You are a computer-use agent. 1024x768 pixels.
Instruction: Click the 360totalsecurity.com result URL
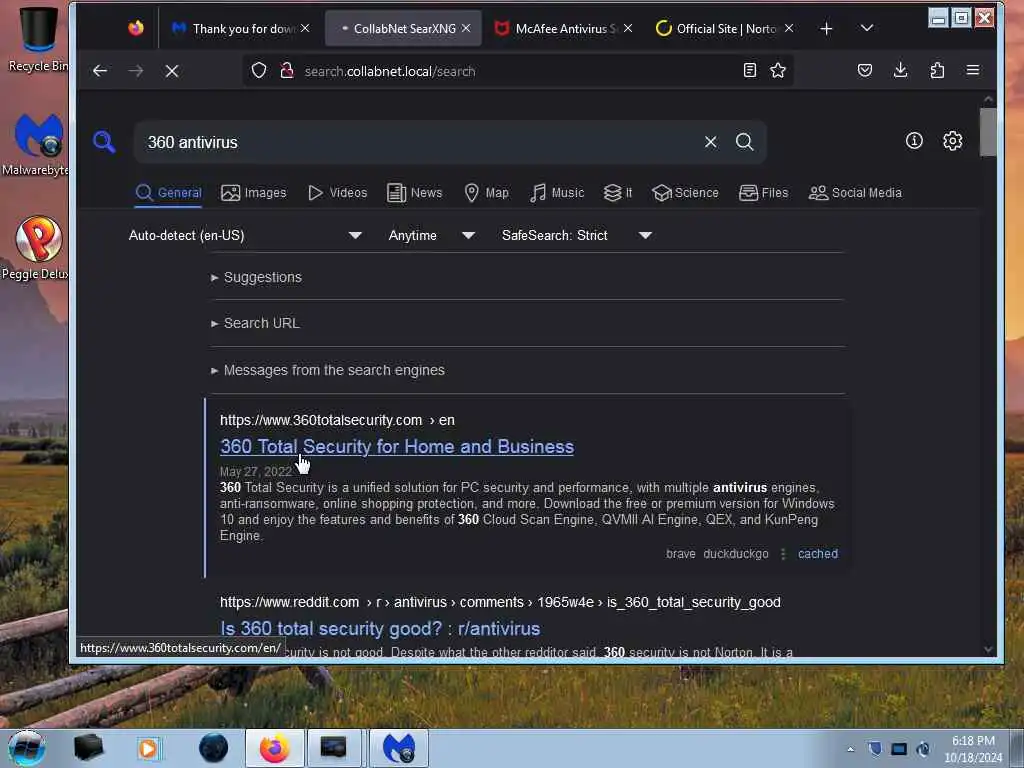click(337, 420)
